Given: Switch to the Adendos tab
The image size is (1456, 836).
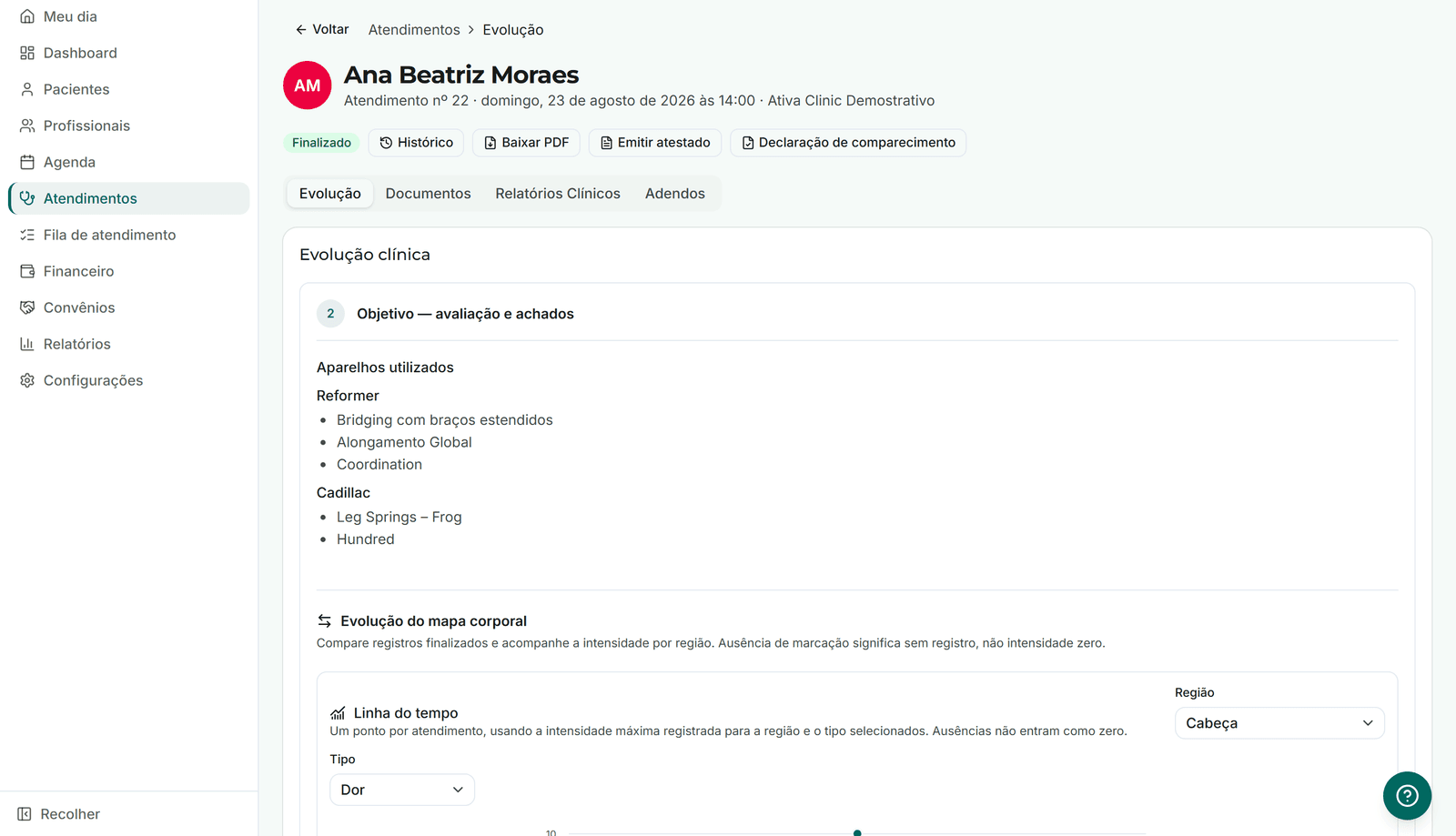Looking at the screenshot, I should point(675,194).
